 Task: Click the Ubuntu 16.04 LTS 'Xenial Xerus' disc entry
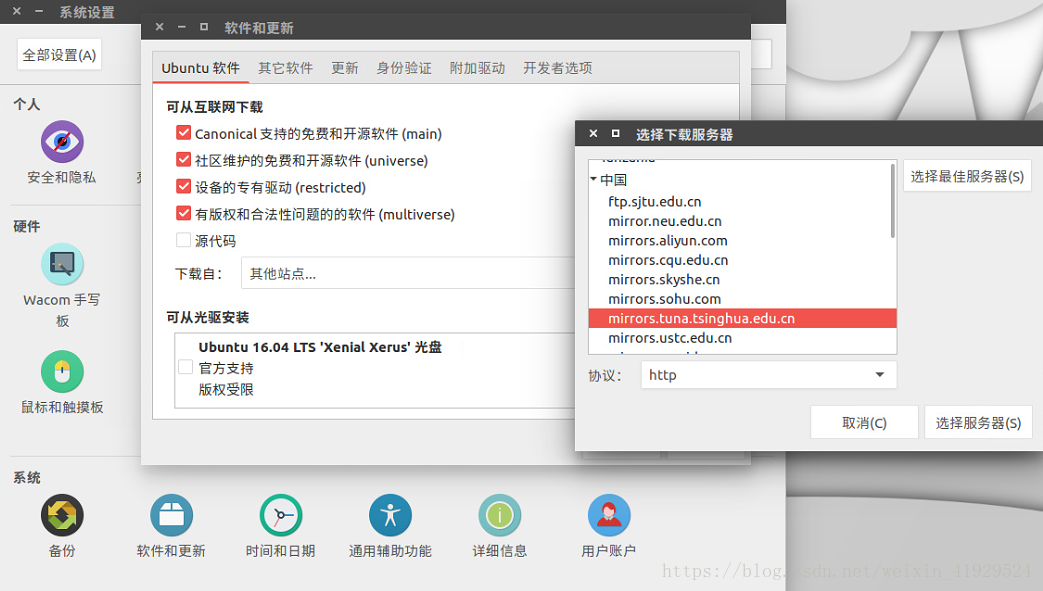pos(320,347)
